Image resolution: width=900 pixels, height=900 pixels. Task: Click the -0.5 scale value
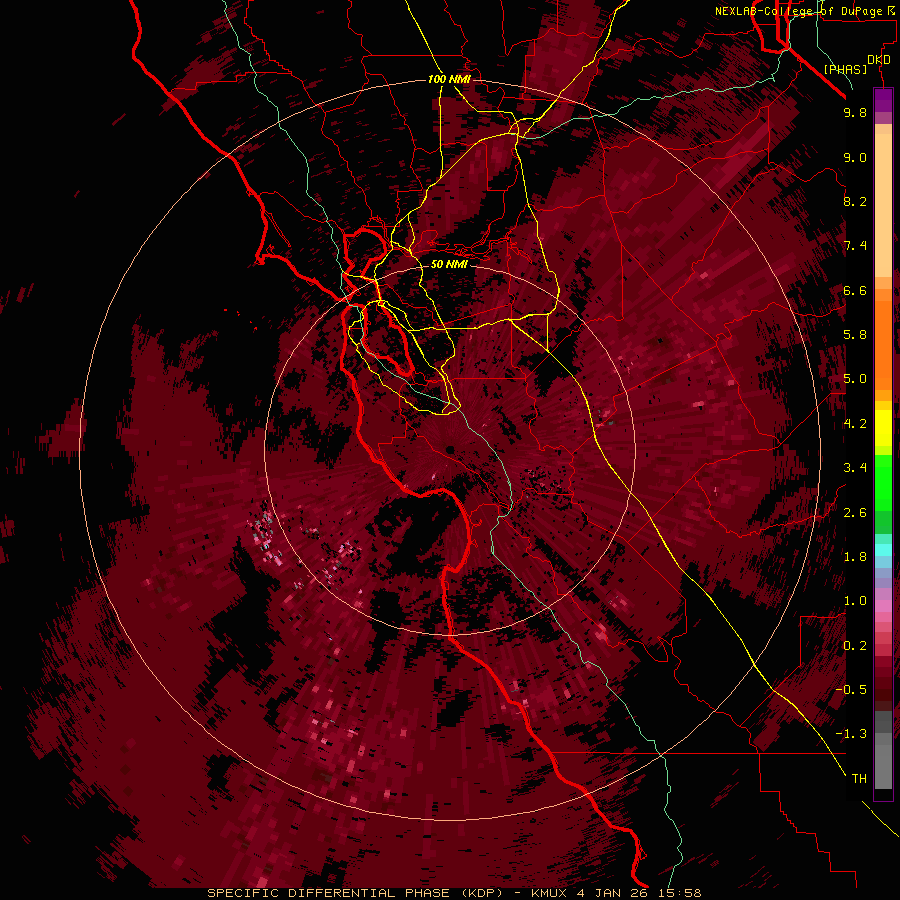click(x=851, y=690)
